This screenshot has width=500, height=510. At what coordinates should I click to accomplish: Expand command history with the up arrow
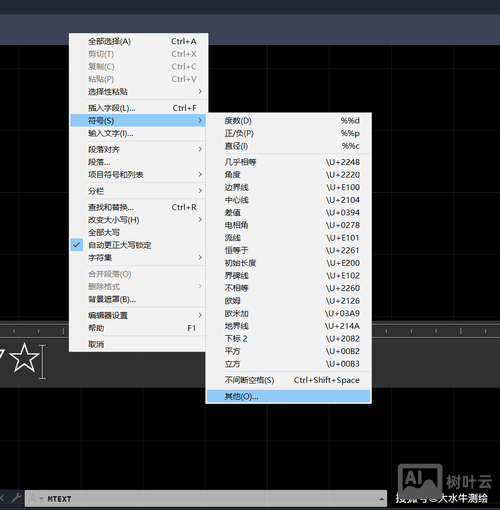[x=381, y=499]
